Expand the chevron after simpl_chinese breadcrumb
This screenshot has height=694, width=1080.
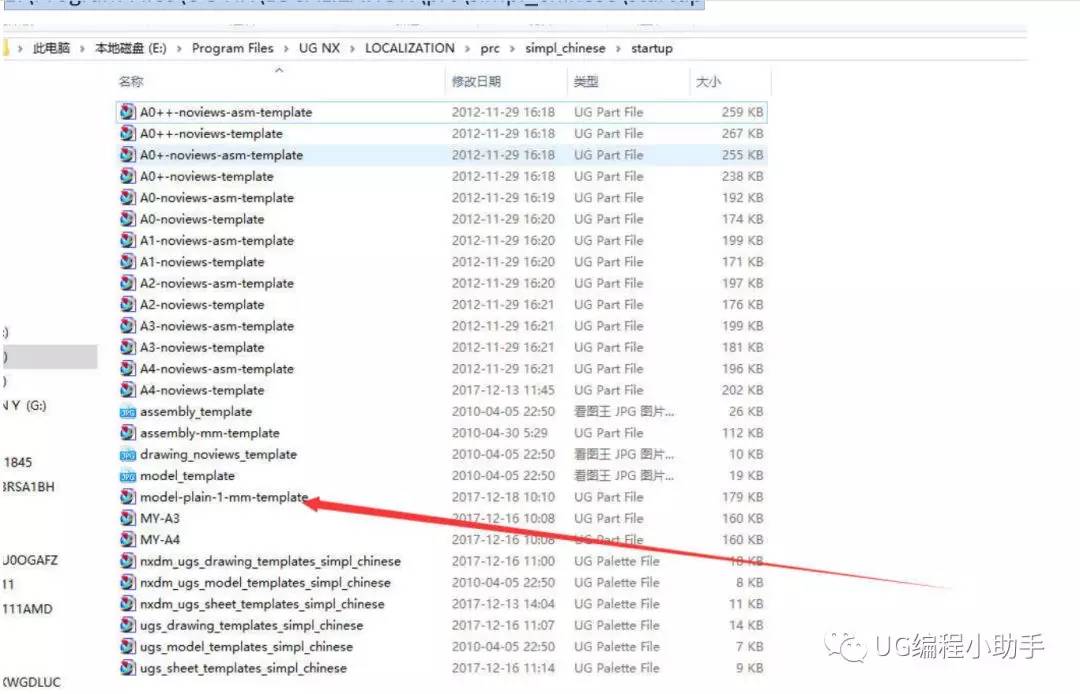coord(618,49)
